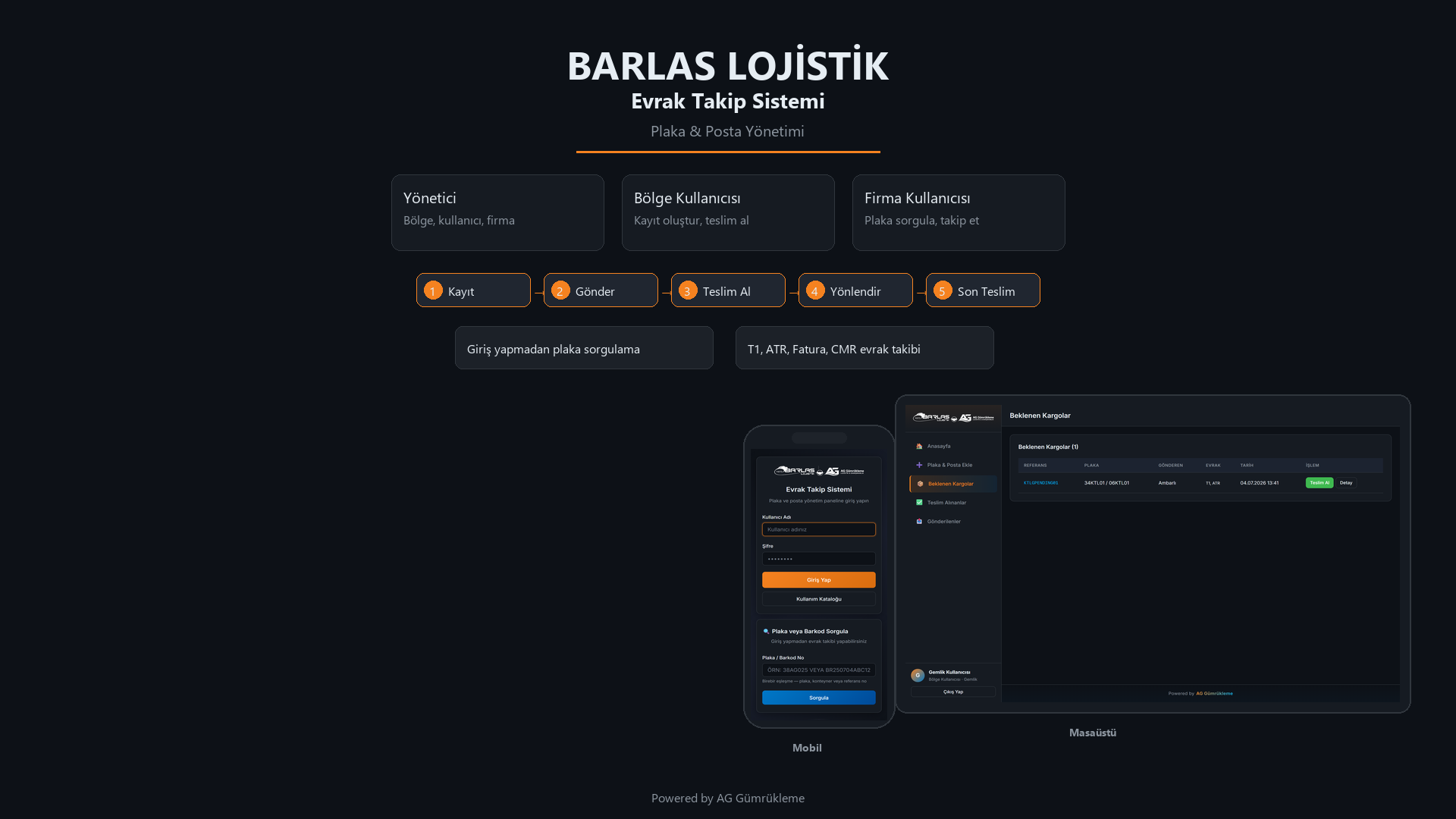Open Kullanım Kataloğu on the mobile mockup
Screen dimensions: 1456x819
(819, 599)
